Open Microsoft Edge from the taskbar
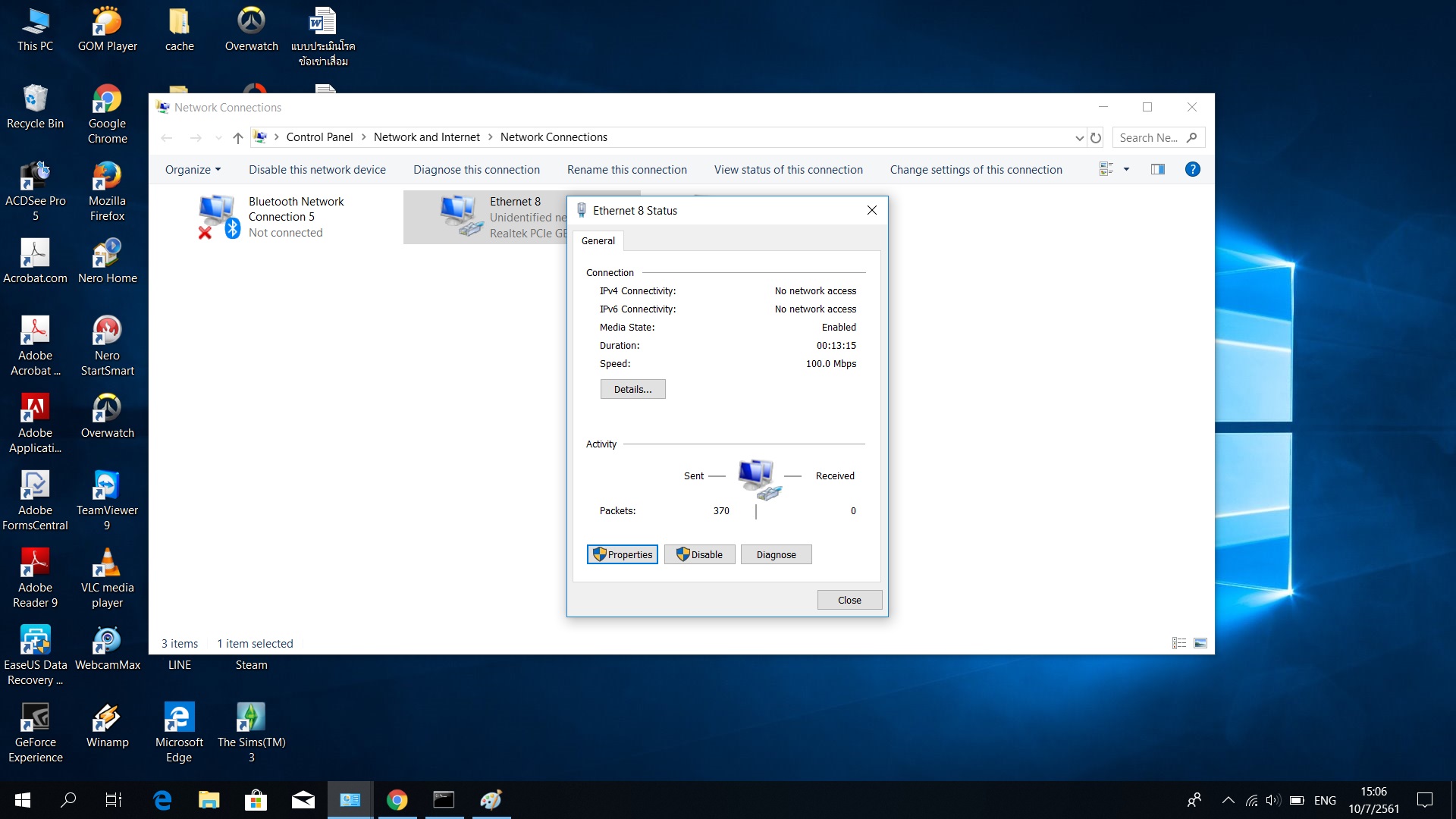The width and height of the screenshot is (1456, 819). [162, 800]
